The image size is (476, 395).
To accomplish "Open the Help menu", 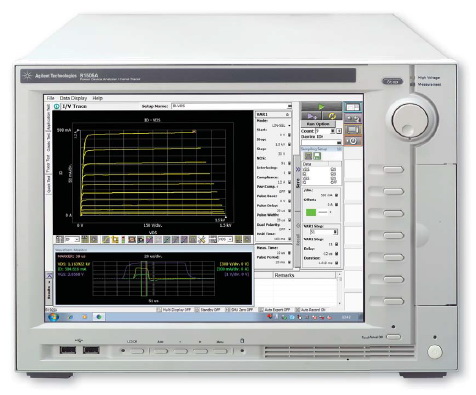I will coord(97,98).
